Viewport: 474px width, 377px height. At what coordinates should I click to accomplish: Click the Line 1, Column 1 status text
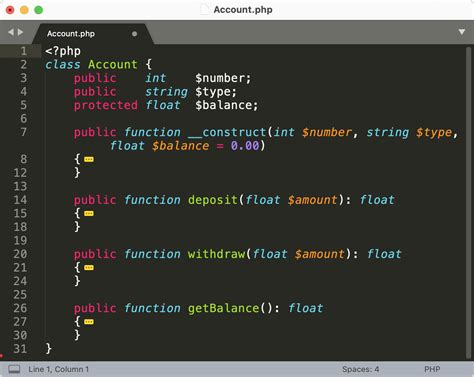point(58,369)
